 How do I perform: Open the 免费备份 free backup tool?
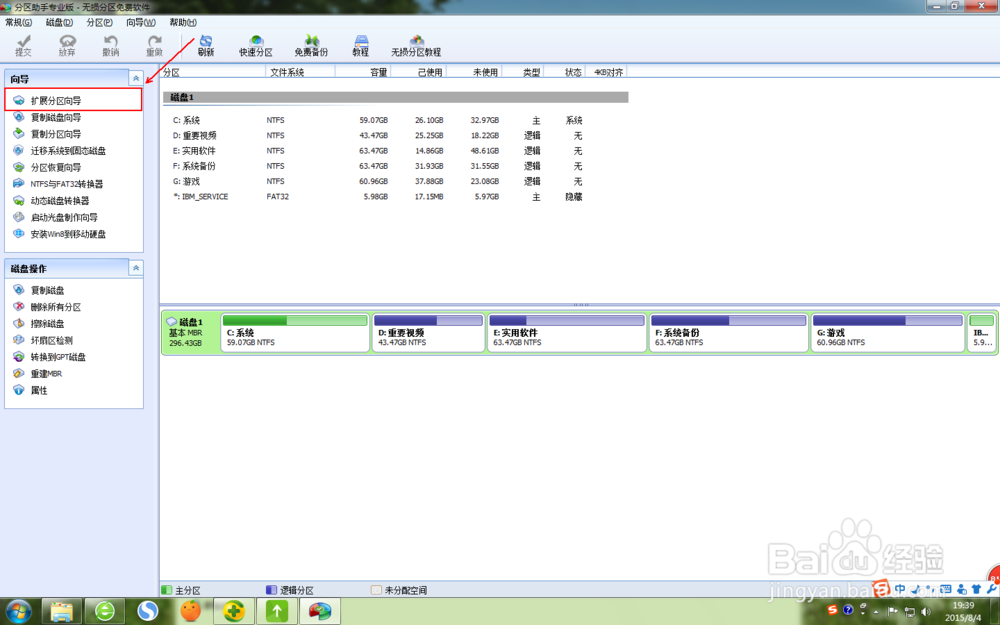tap(311, 46)
